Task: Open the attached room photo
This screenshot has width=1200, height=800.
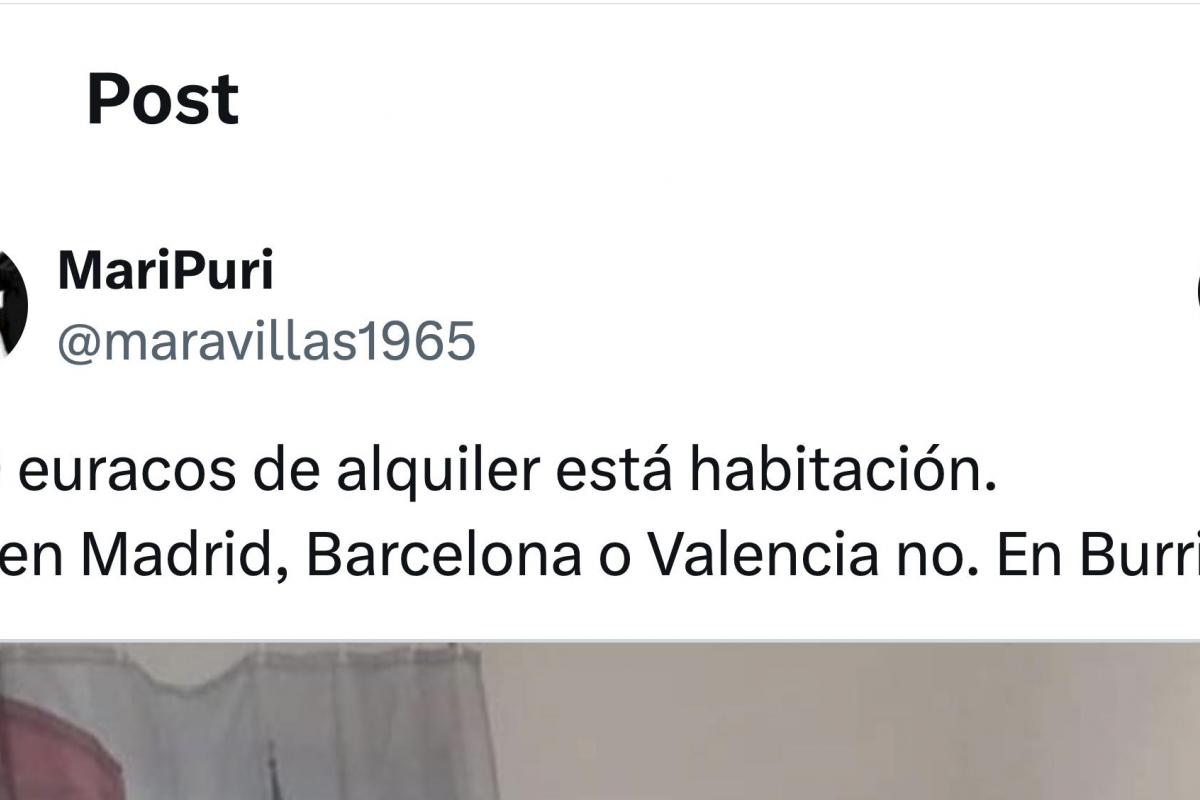Action: pos(600,722)
